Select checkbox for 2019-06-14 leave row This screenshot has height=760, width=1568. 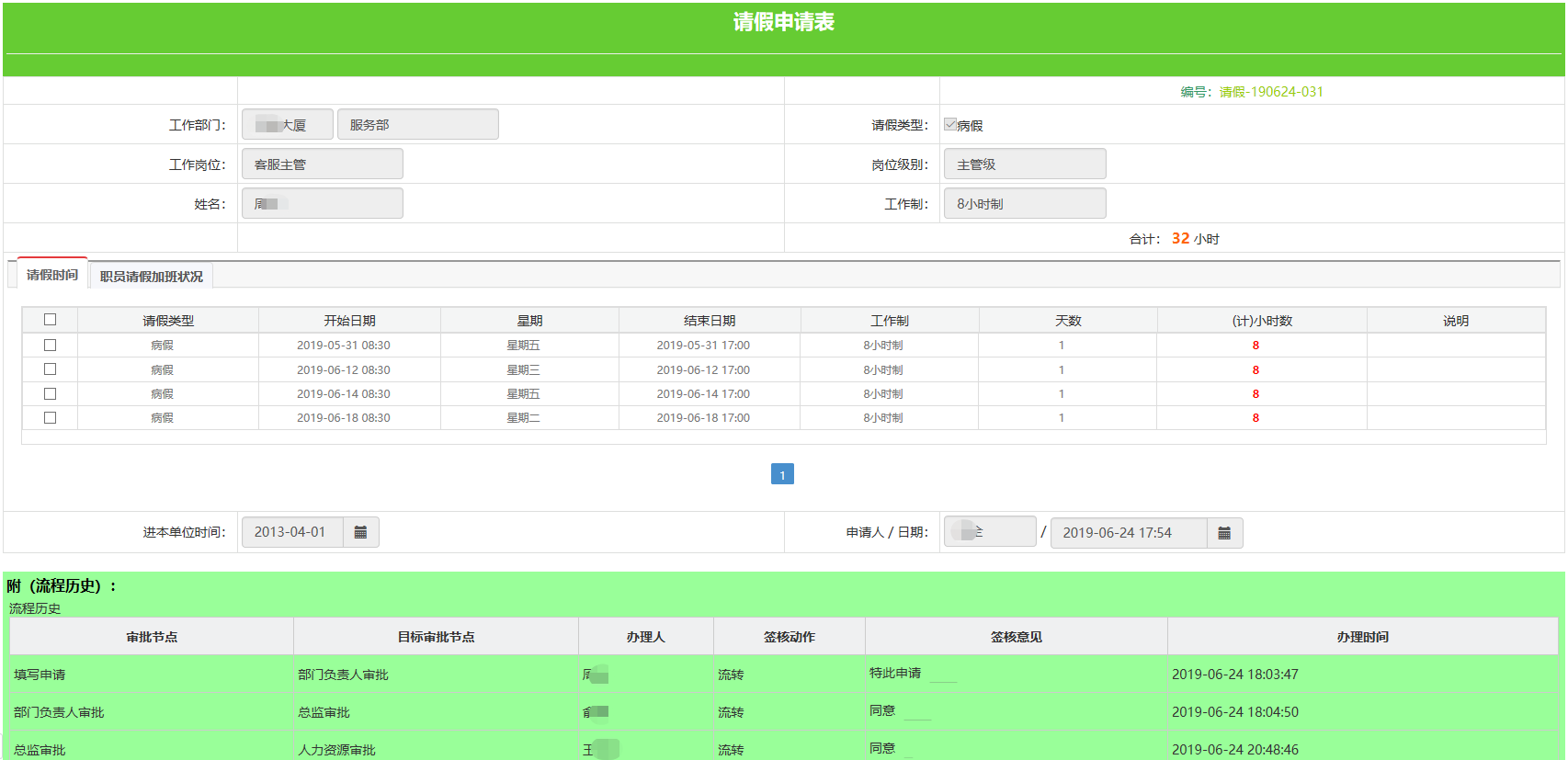click(x=50, y=393)
